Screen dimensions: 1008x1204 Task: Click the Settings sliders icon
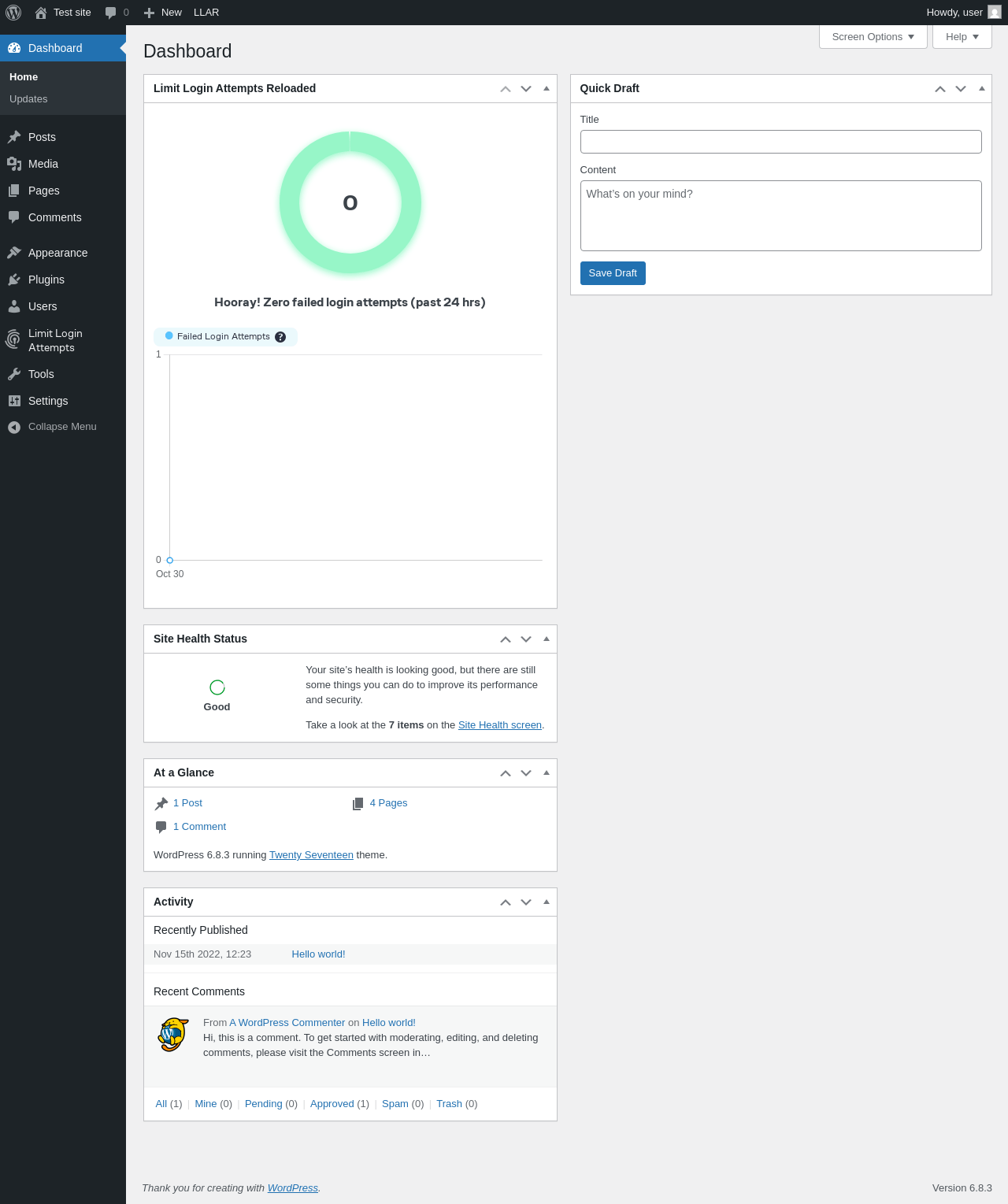[14, 401]
